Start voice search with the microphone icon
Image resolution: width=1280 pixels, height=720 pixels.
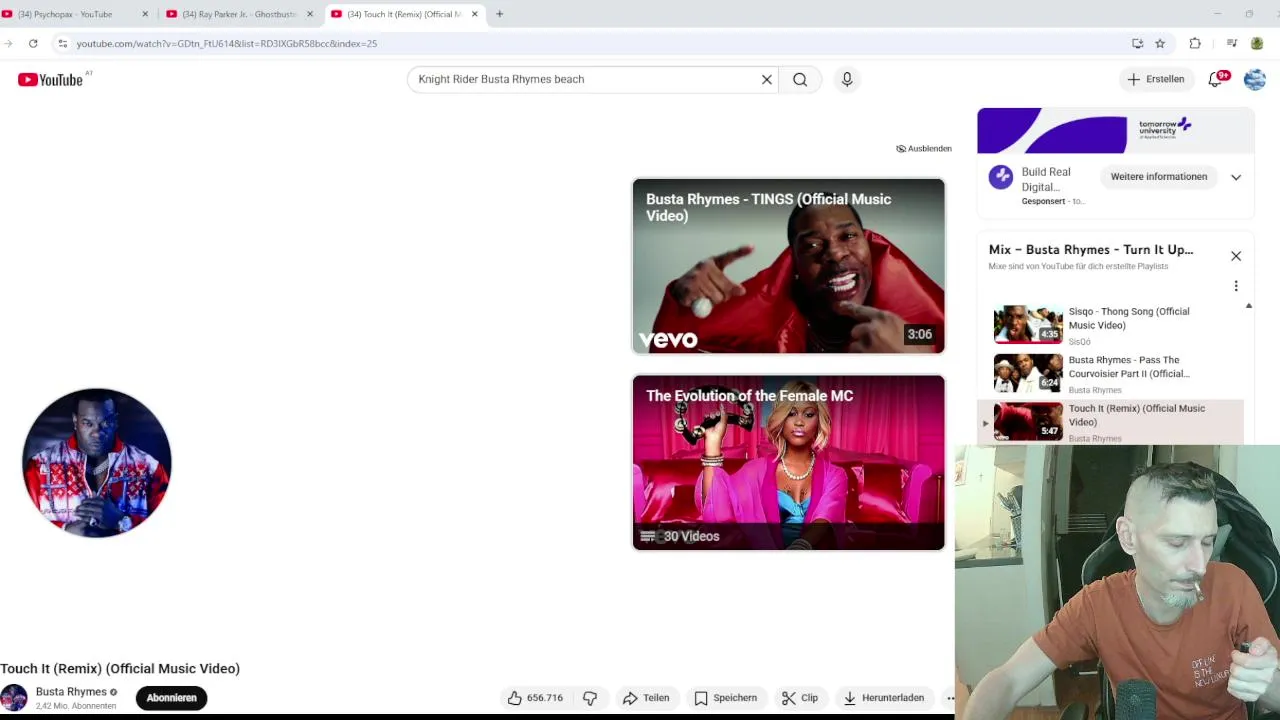[847, 79]
